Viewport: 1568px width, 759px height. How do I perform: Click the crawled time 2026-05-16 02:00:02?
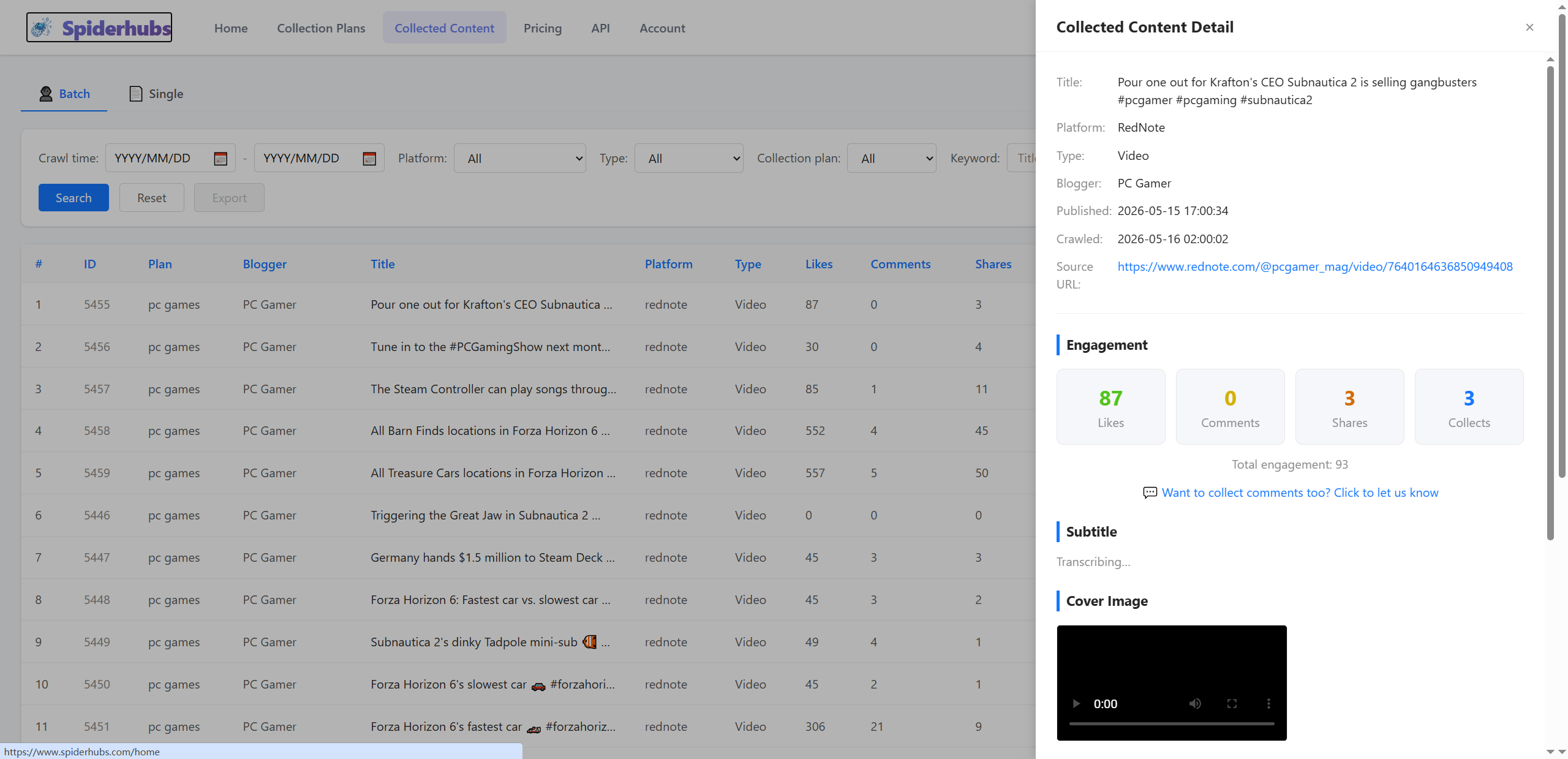1173,239
